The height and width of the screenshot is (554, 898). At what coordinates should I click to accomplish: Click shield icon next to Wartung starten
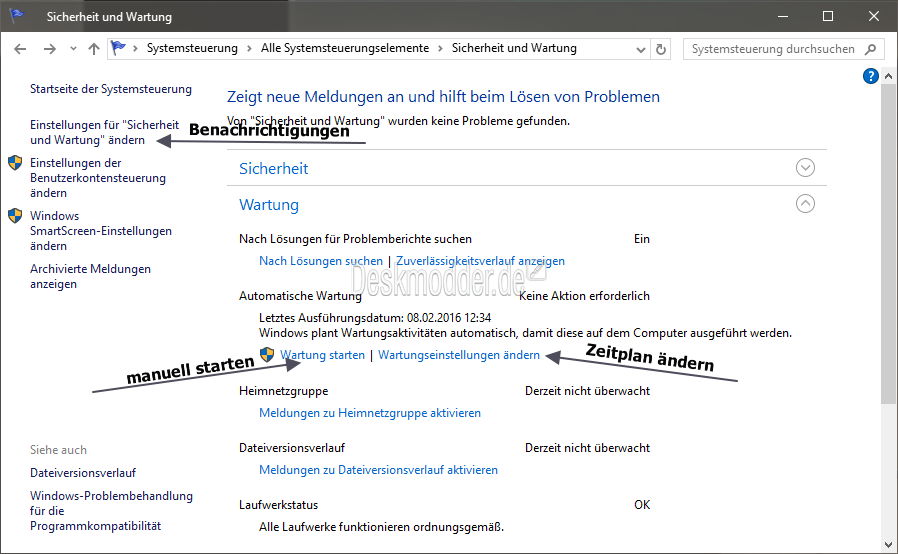click(267, 355)
